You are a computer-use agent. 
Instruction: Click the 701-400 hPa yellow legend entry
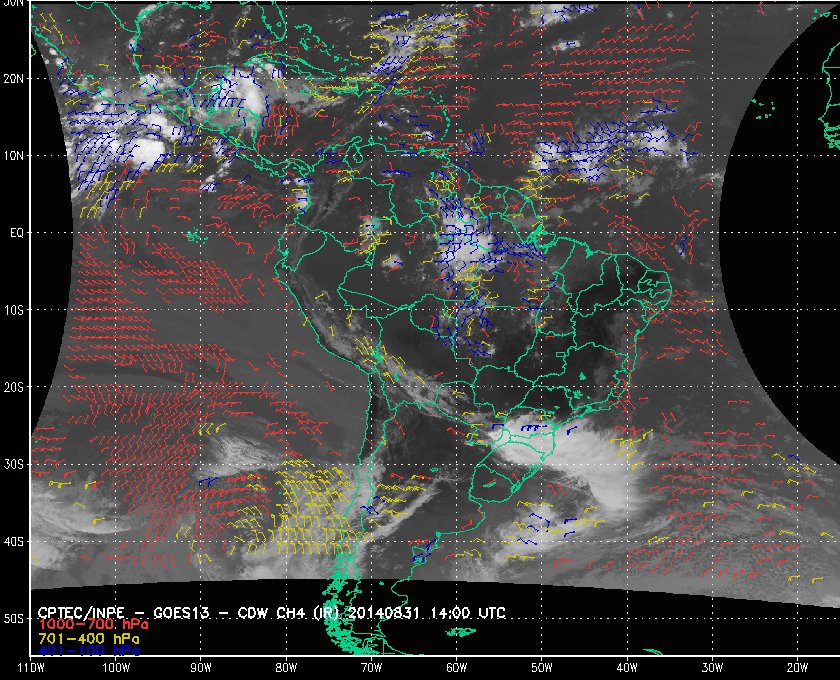pyautogui.click(x=89, y=639)
